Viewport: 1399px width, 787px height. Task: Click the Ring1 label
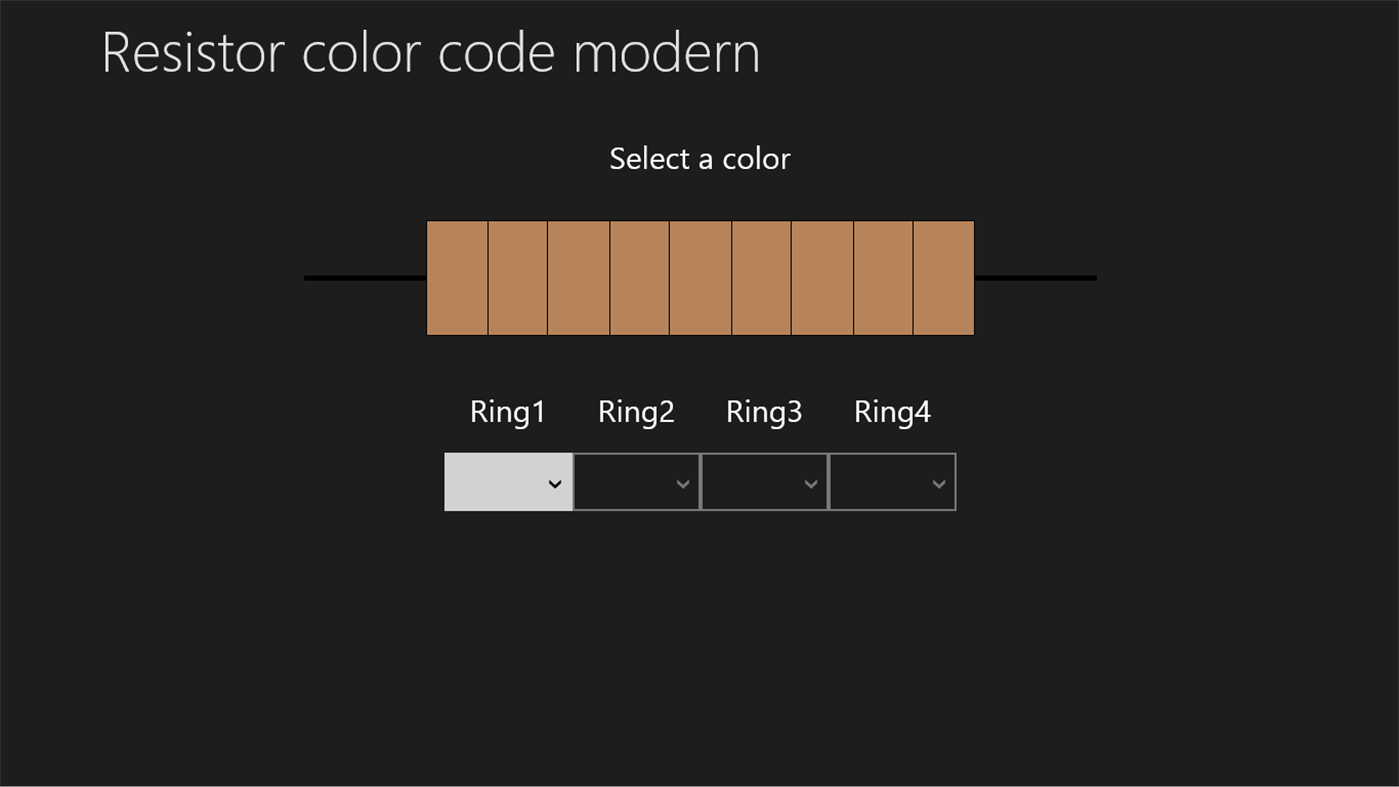pyautogui.click(x=508, y=411)
